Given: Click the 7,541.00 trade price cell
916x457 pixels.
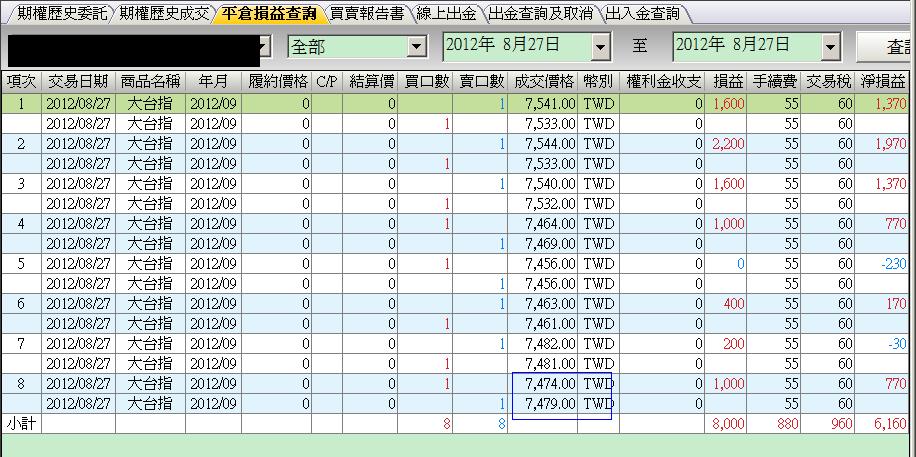Looking at the screenshot, I should point(543,104).
